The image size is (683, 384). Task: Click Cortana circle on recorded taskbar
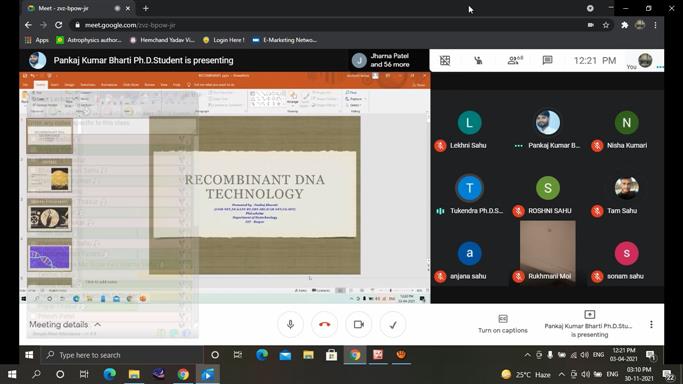[x=215, y=355]
